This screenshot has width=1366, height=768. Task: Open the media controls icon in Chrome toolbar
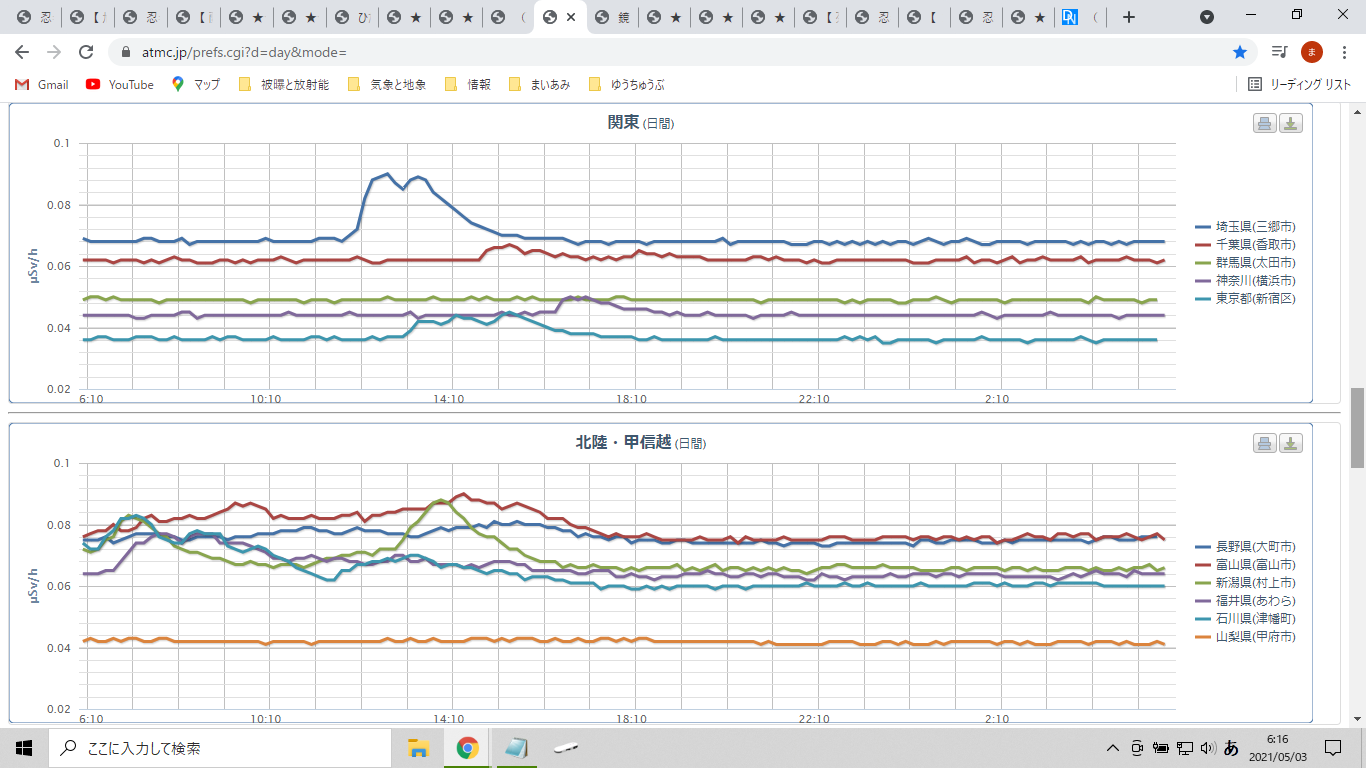point(1279,52)
